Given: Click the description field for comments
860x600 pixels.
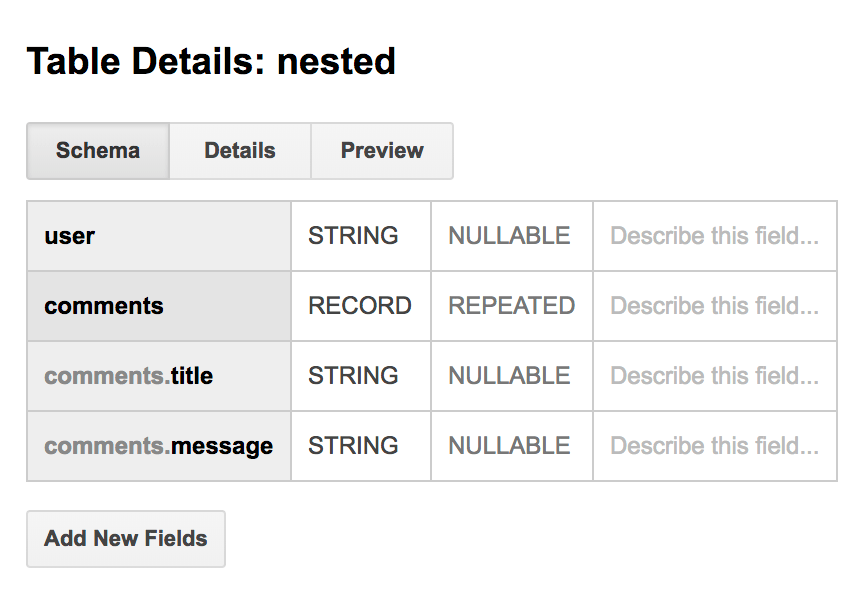Looking at the screenshot, I should (714, 306).
